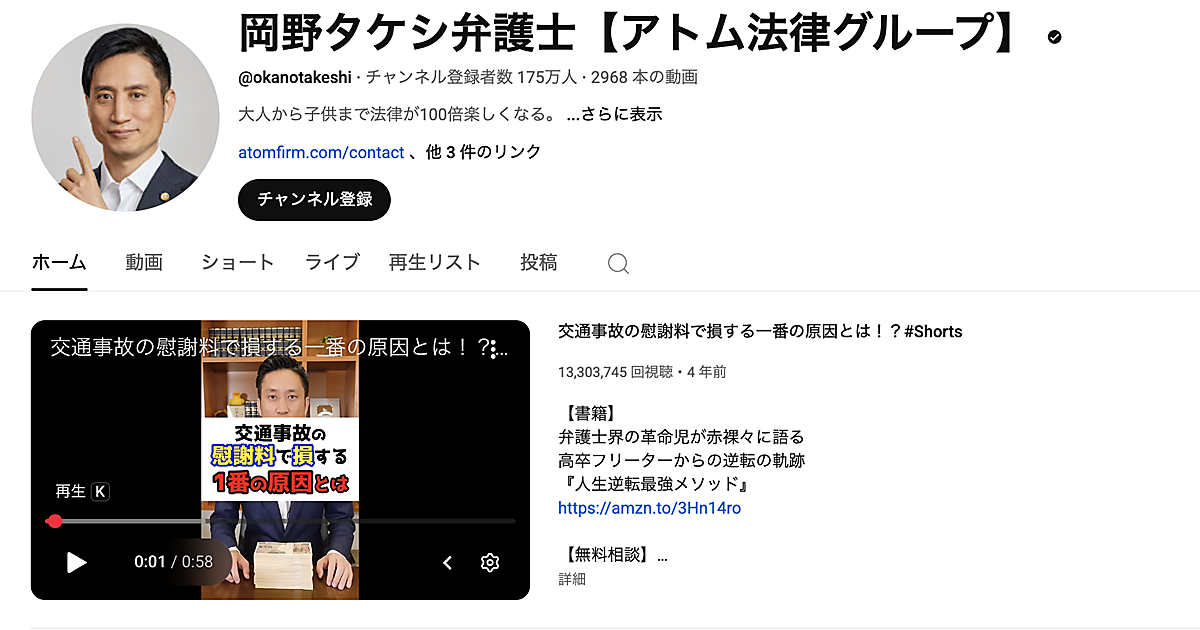Click the 0:01 / 0:58 time display
This screenshot has width=1200, height=630.
tap(174, 562)
